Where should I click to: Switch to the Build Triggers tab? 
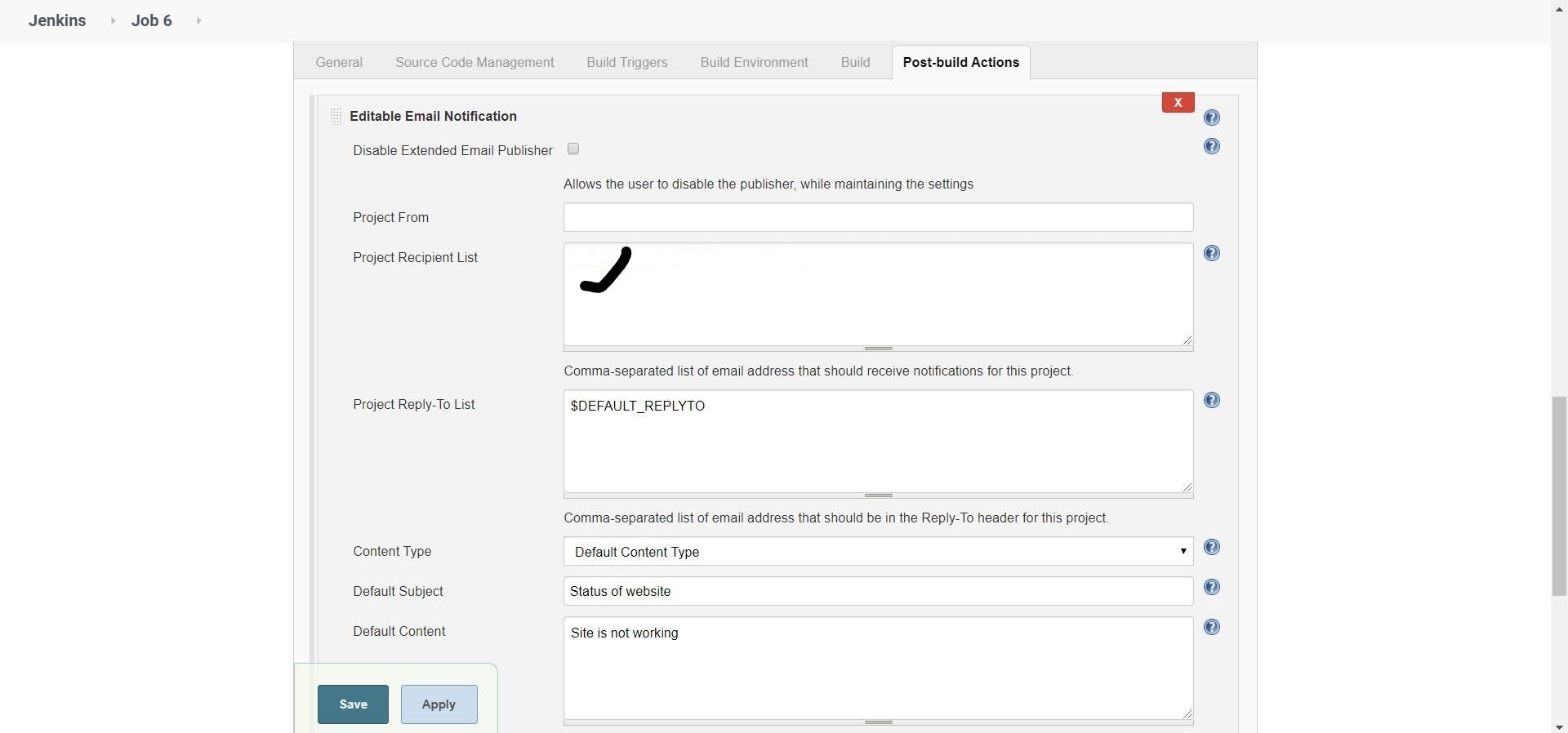click(627, 62)
